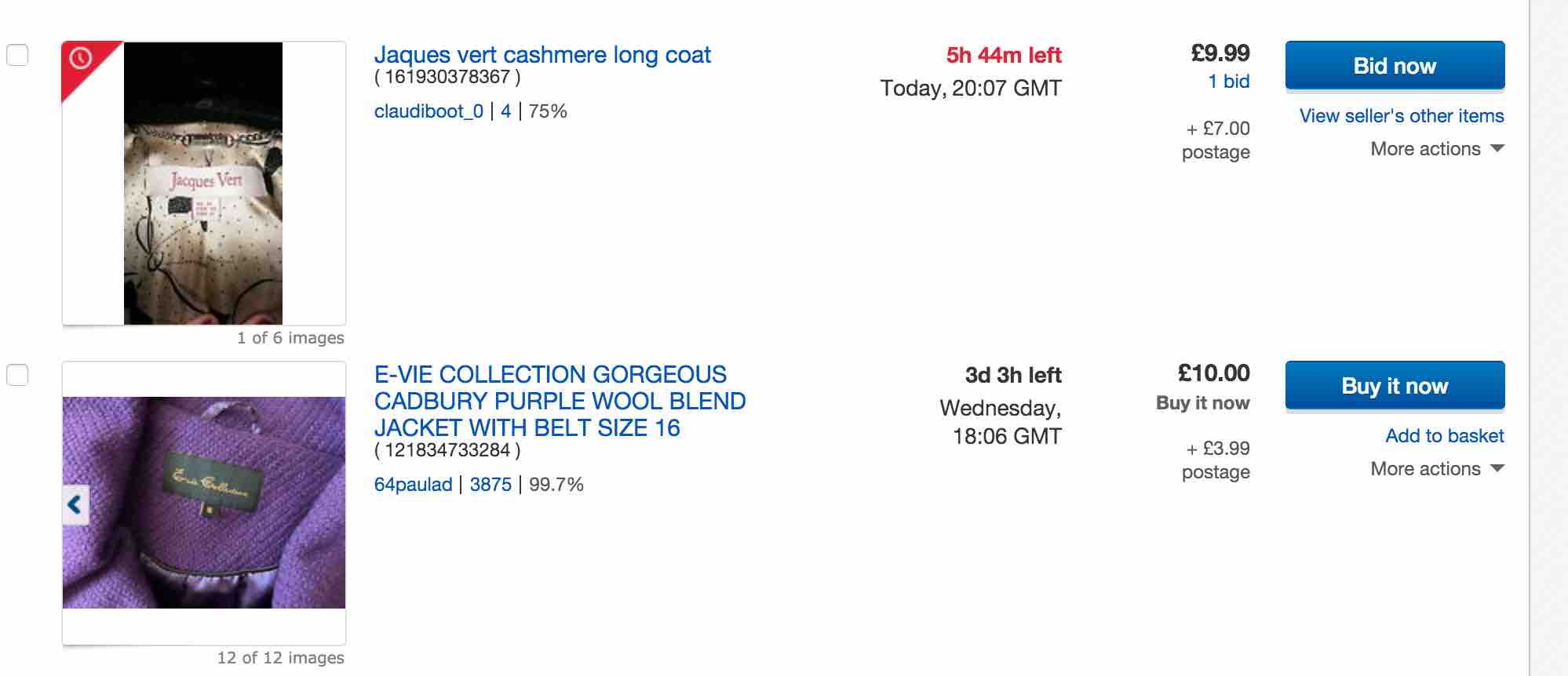Image resolution: width=1568 pixels, height=676 pixels.
Task: Open E-VIE Collection purple wool jacket title
Action: [x=559, y=401]
